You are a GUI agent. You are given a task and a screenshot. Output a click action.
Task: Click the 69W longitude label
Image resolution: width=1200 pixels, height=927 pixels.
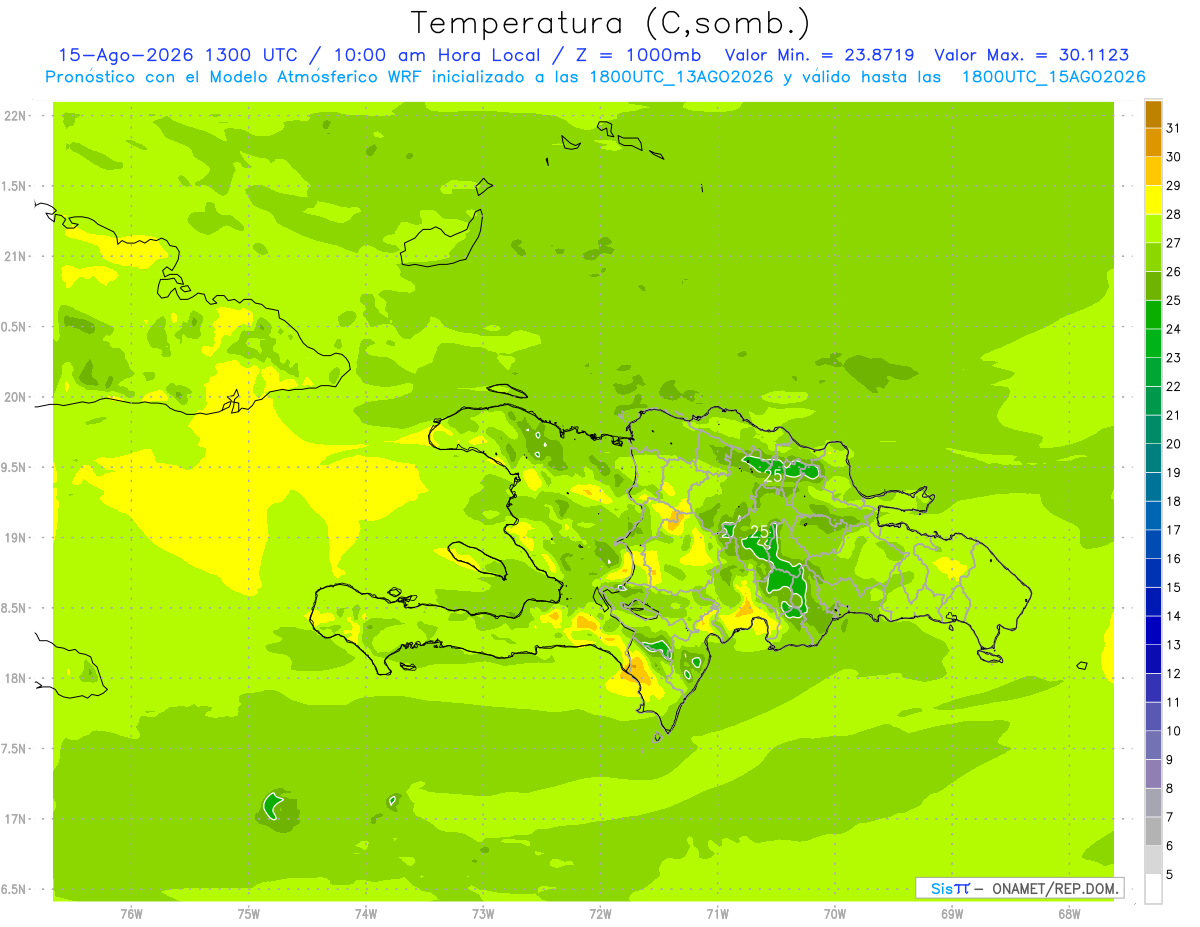click(x=952, y=914)
